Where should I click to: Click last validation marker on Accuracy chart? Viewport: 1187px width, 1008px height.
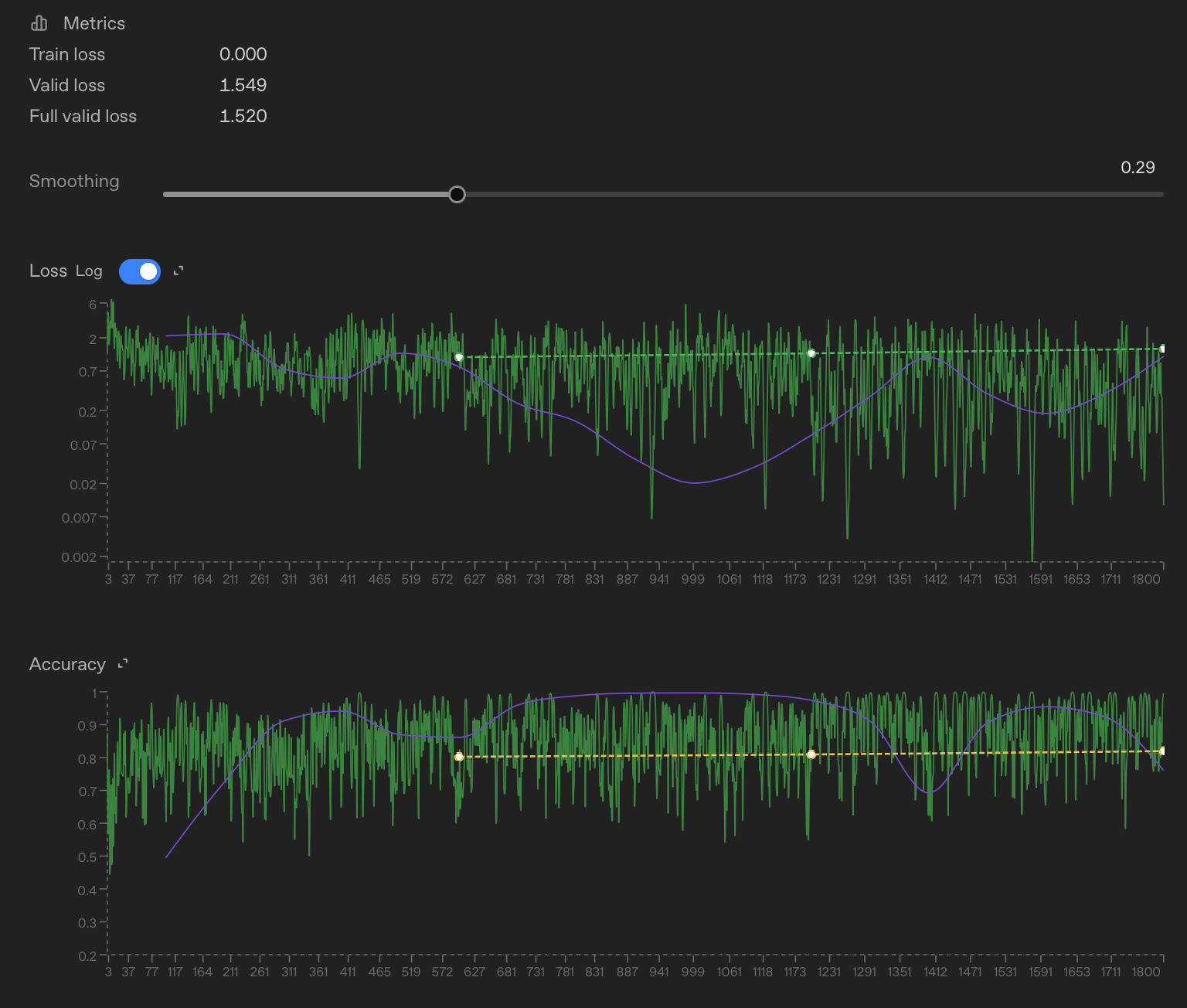pyautogui.click(x=1162, y=751)
